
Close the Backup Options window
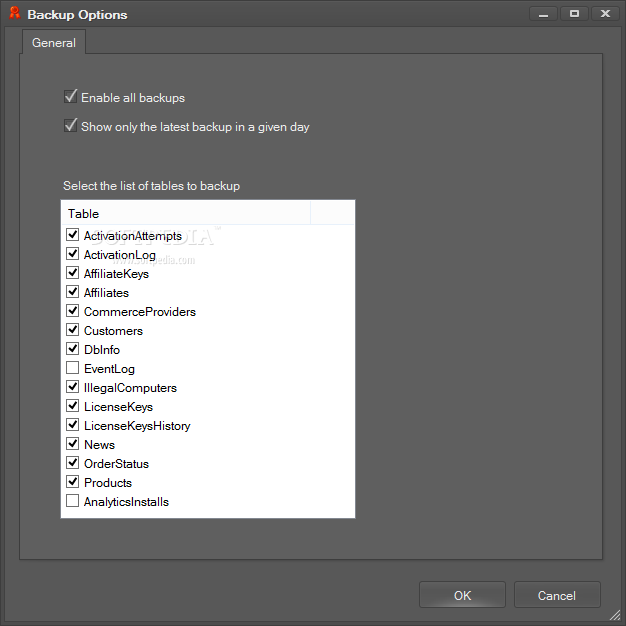pyautogui.click(x=605, y=14)
